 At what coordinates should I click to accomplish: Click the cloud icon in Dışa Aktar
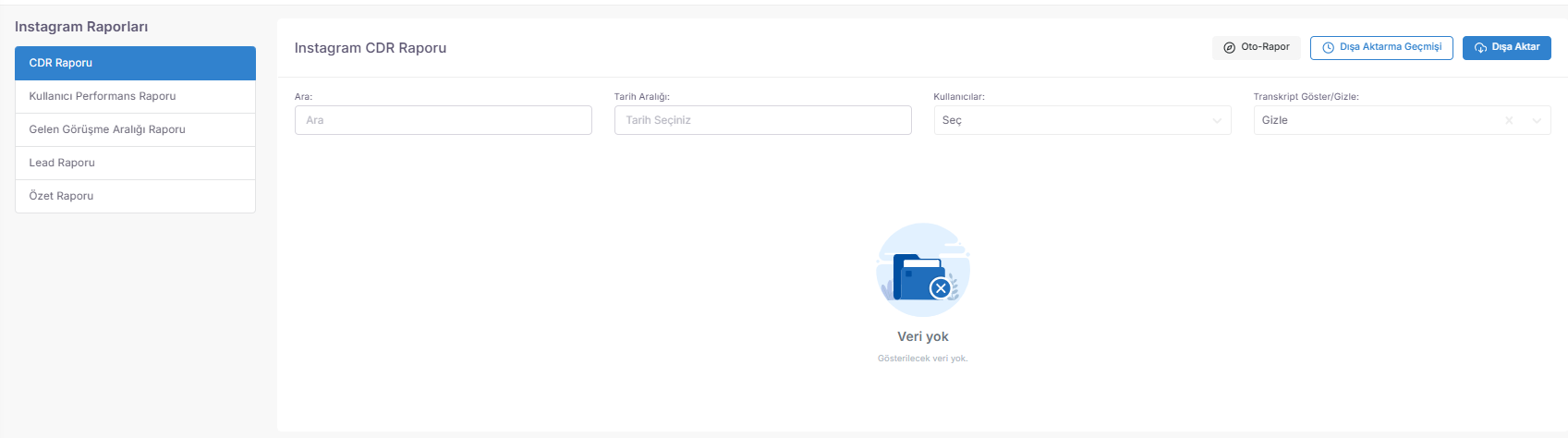click(1480, 47)
